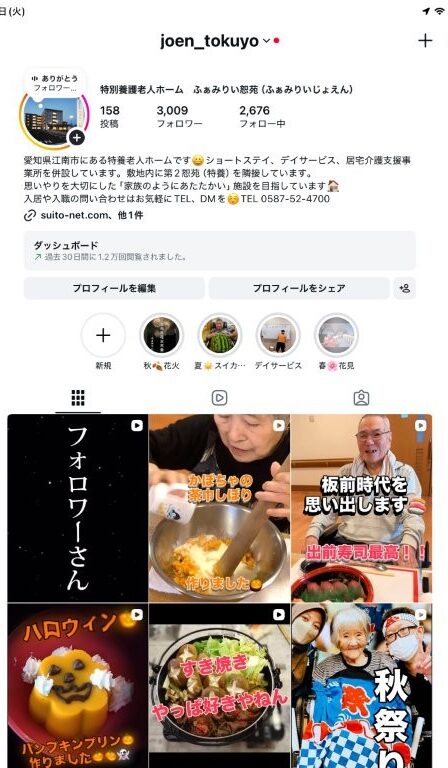Screen dimensions: 448x768
Task: View the 3,009 フォロワー list
Action: pyautogui.click(x=179, y=117)
